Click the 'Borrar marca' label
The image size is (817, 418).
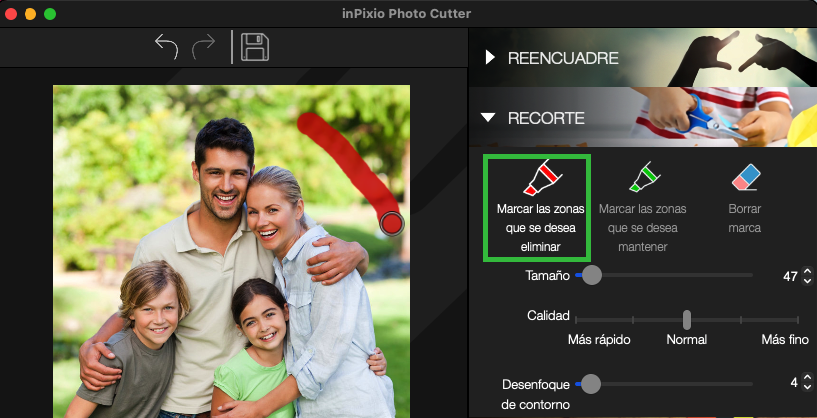point(745,218)
